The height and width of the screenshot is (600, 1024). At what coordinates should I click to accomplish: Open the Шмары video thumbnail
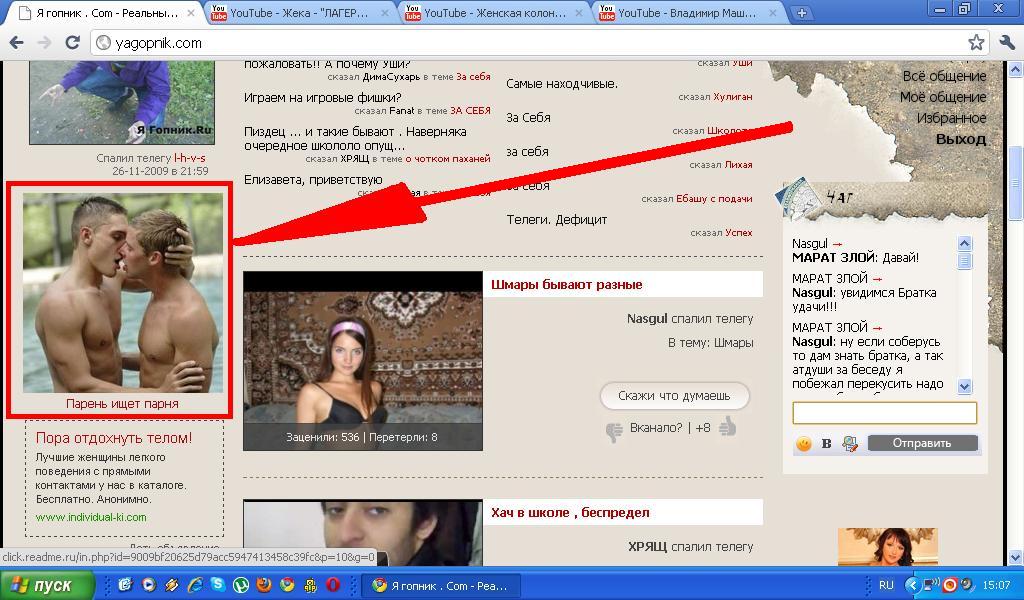[x=362, y=360]
